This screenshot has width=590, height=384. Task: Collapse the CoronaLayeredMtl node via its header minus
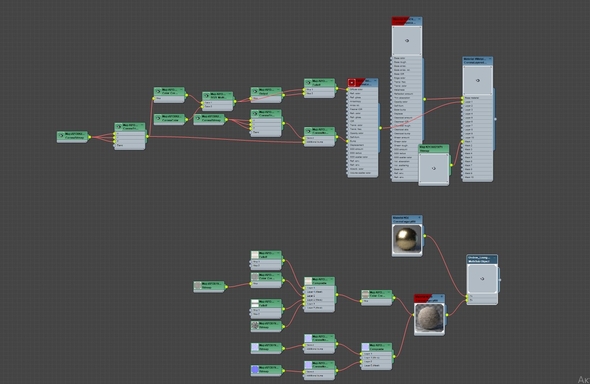click(x=490, y=59)
